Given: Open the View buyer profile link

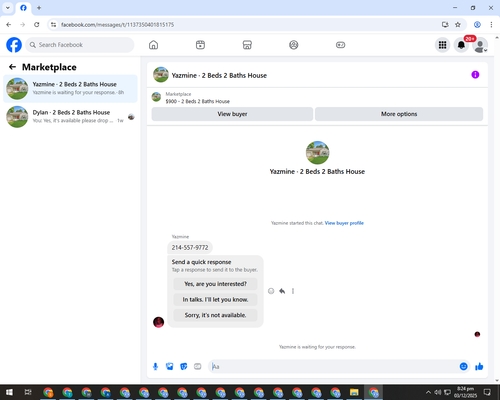Looking at the screenshot, I should [344, 223].
